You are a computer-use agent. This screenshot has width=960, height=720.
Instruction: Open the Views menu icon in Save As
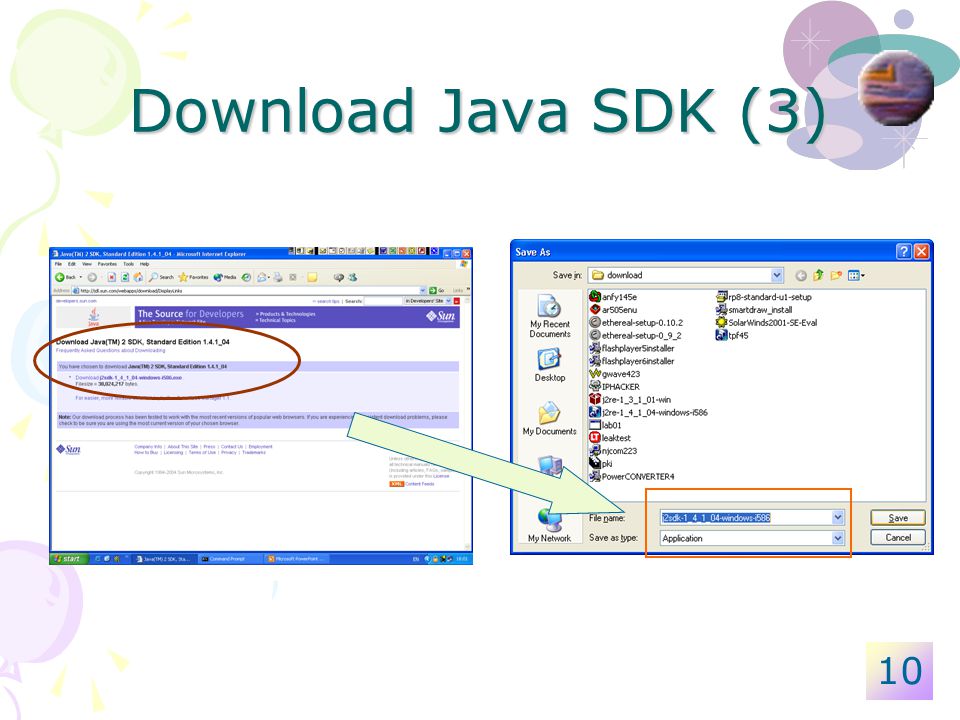click(856, 276)
